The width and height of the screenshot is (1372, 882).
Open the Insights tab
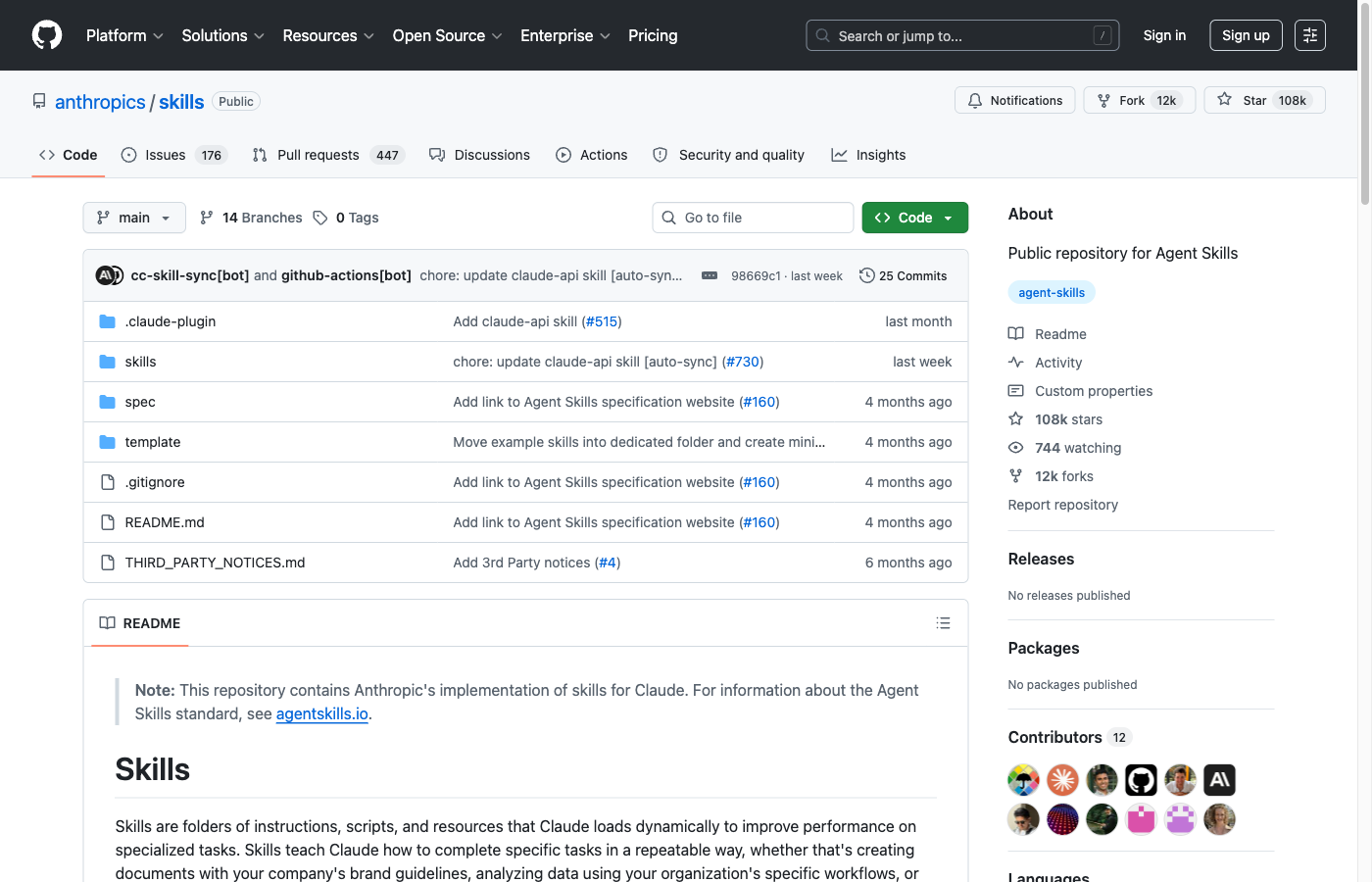pyautogui.click(x=868, y=155)
